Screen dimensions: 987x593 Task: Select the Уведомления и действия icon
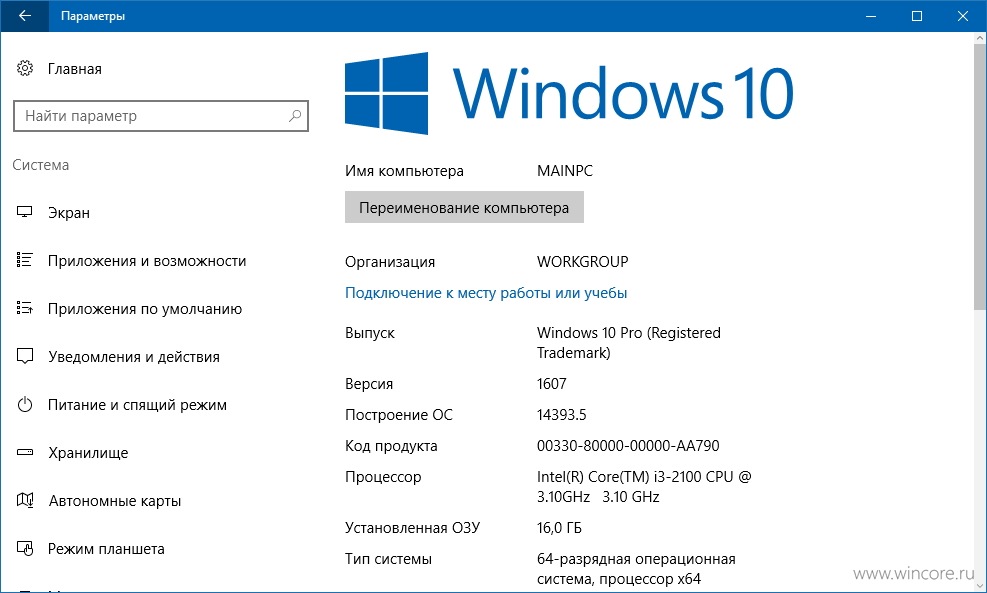click(x=25, y=356)
